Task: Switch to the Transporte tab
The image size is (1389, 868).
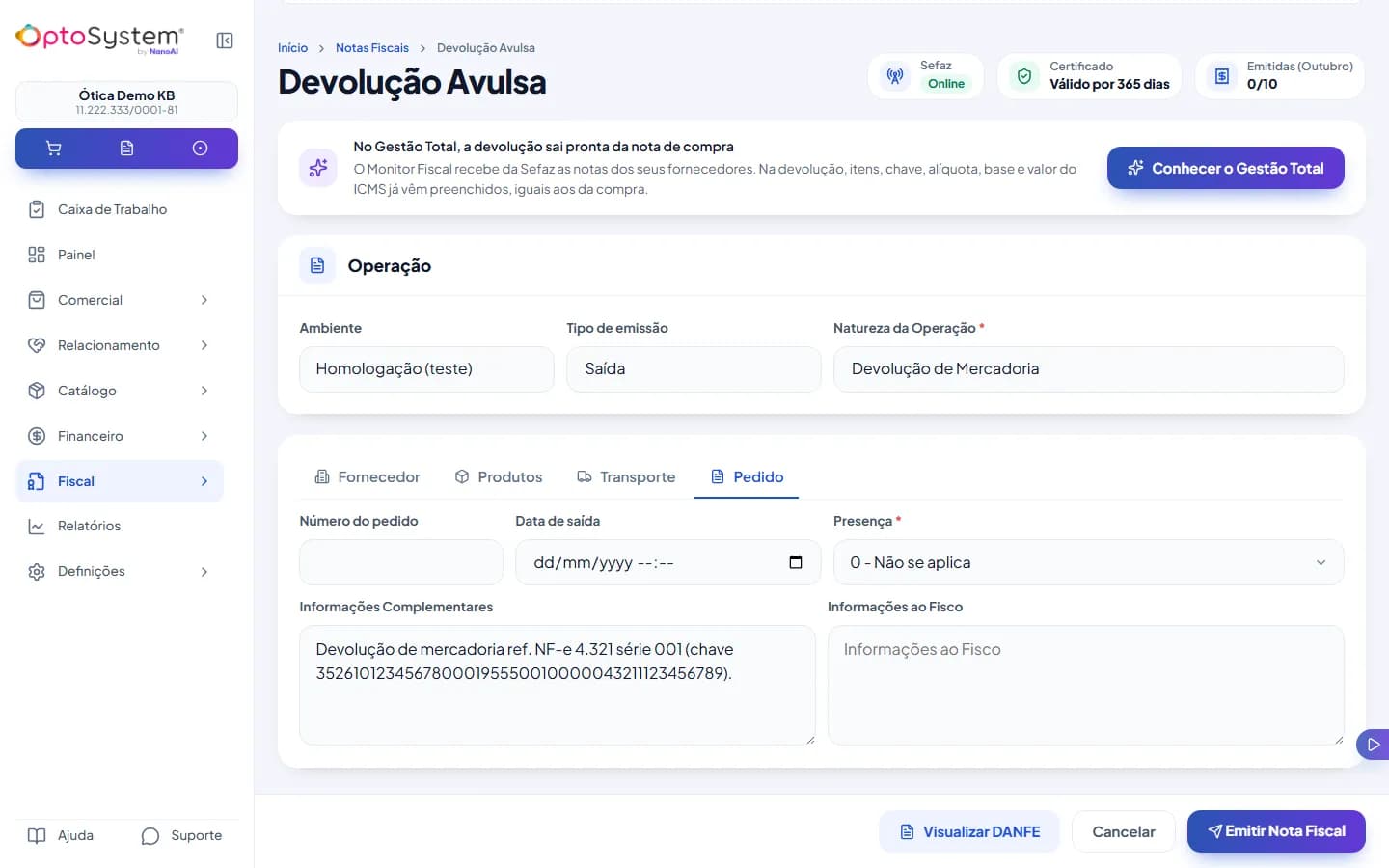Action: click(x=626, y=476)
